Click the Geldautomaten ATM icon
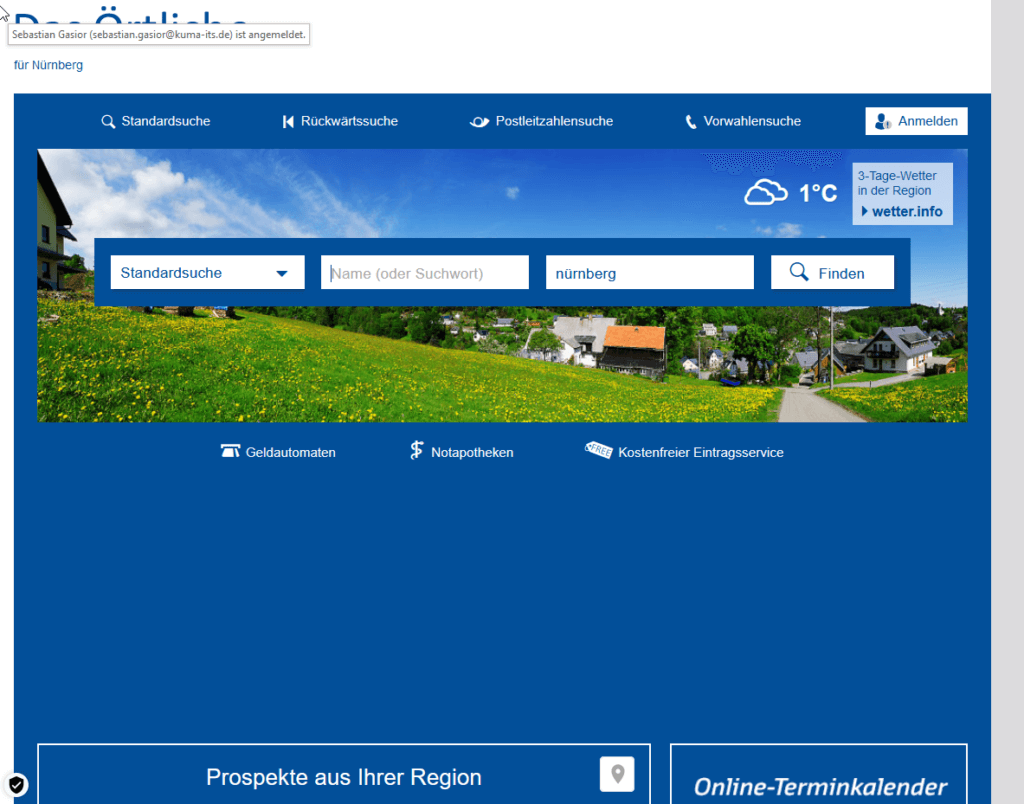This screenshot has height=804, width=1024. tap(230, 452)
